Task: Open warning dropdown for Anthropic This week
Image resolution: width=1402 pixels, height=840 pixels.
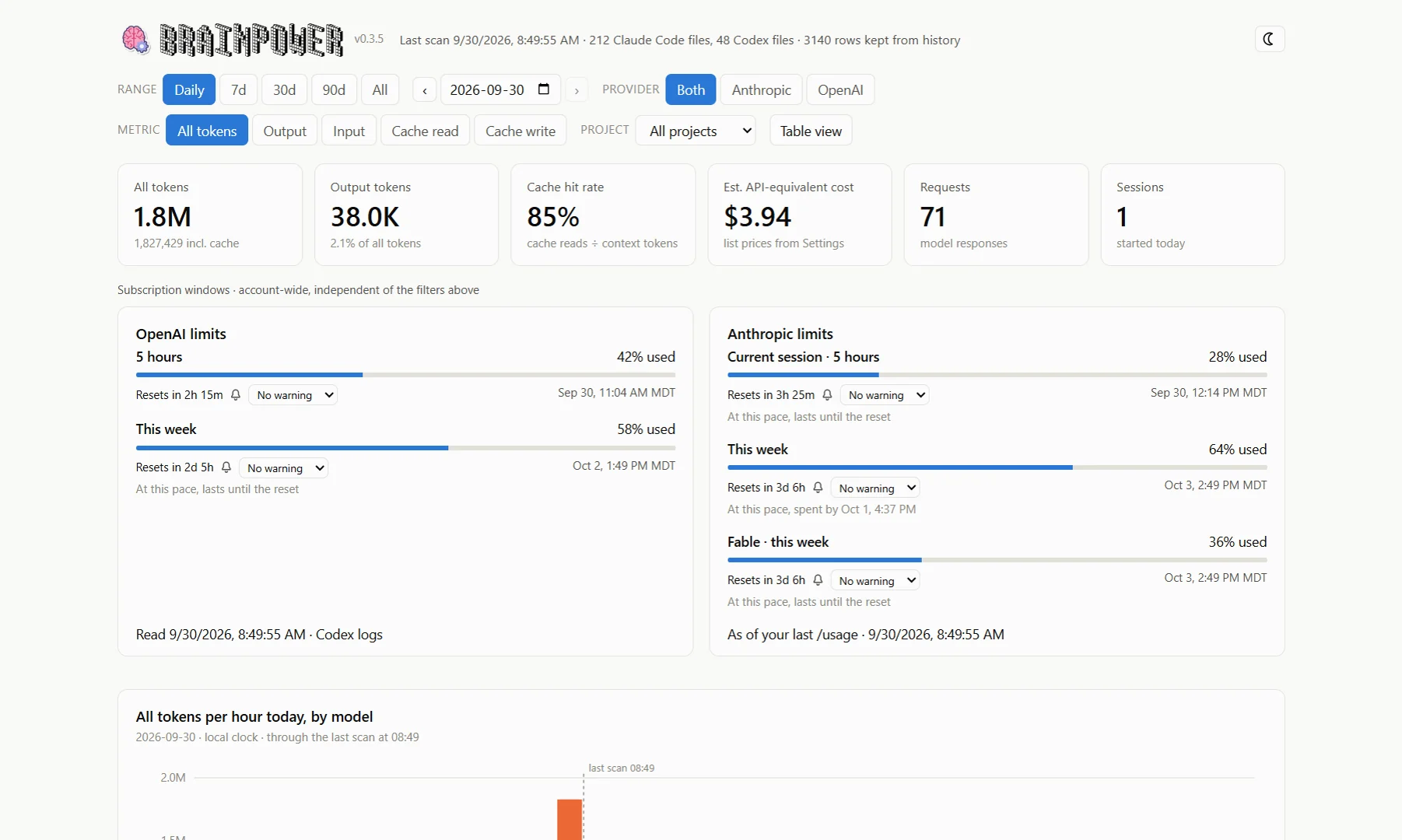Action: [875, 488]
